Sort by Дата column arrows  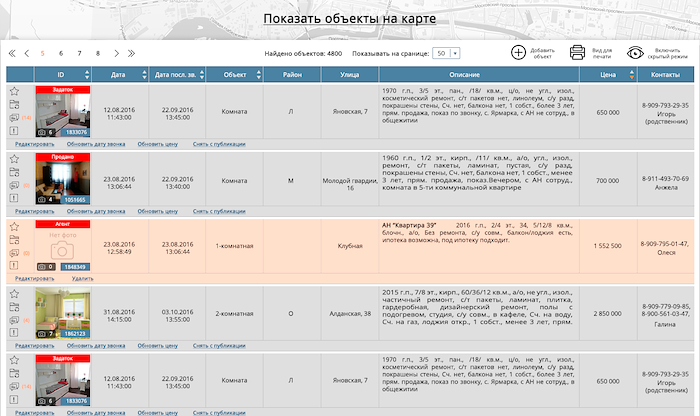[144, 75]
